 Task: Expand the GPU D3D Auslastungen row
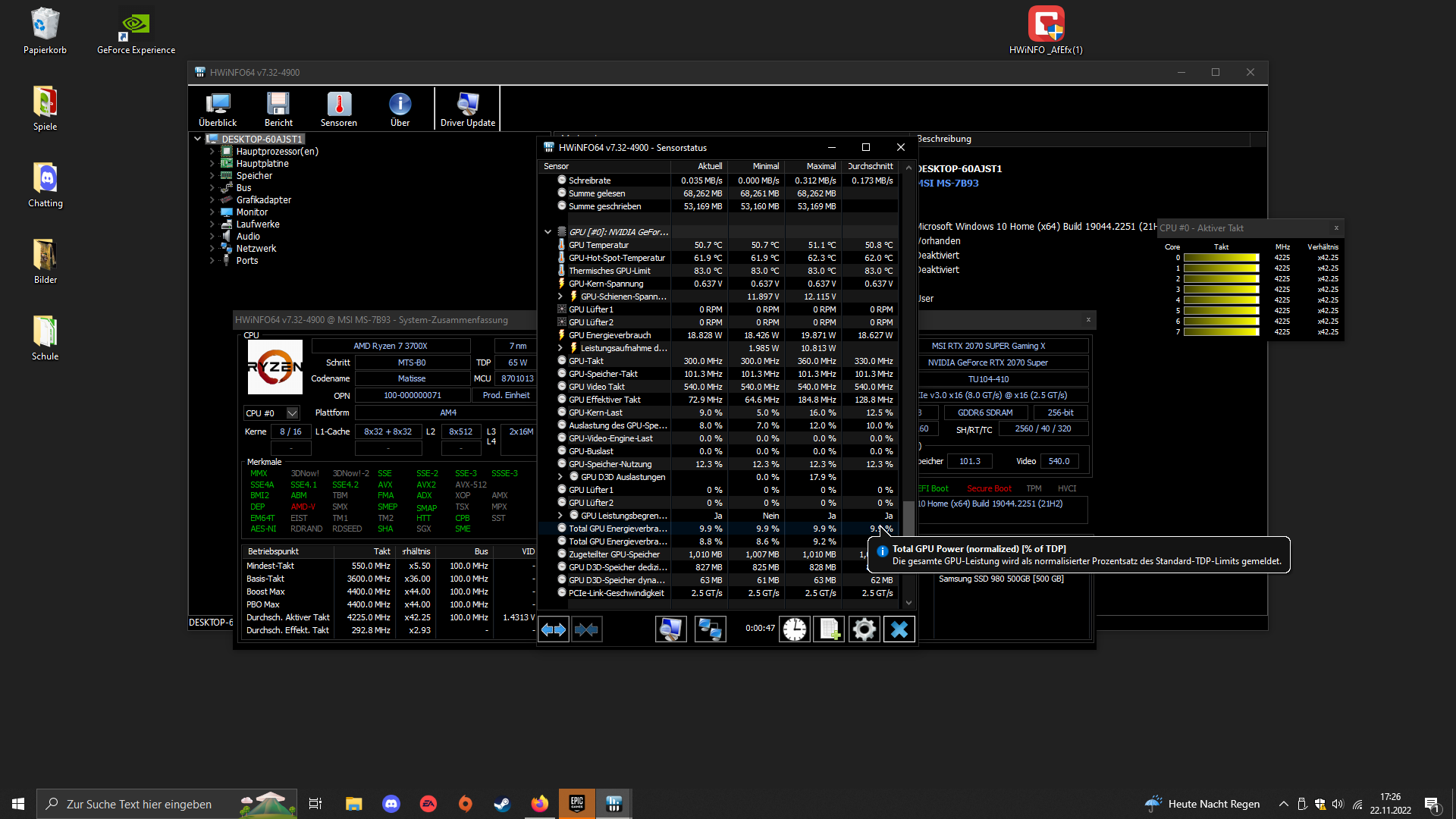560,477
